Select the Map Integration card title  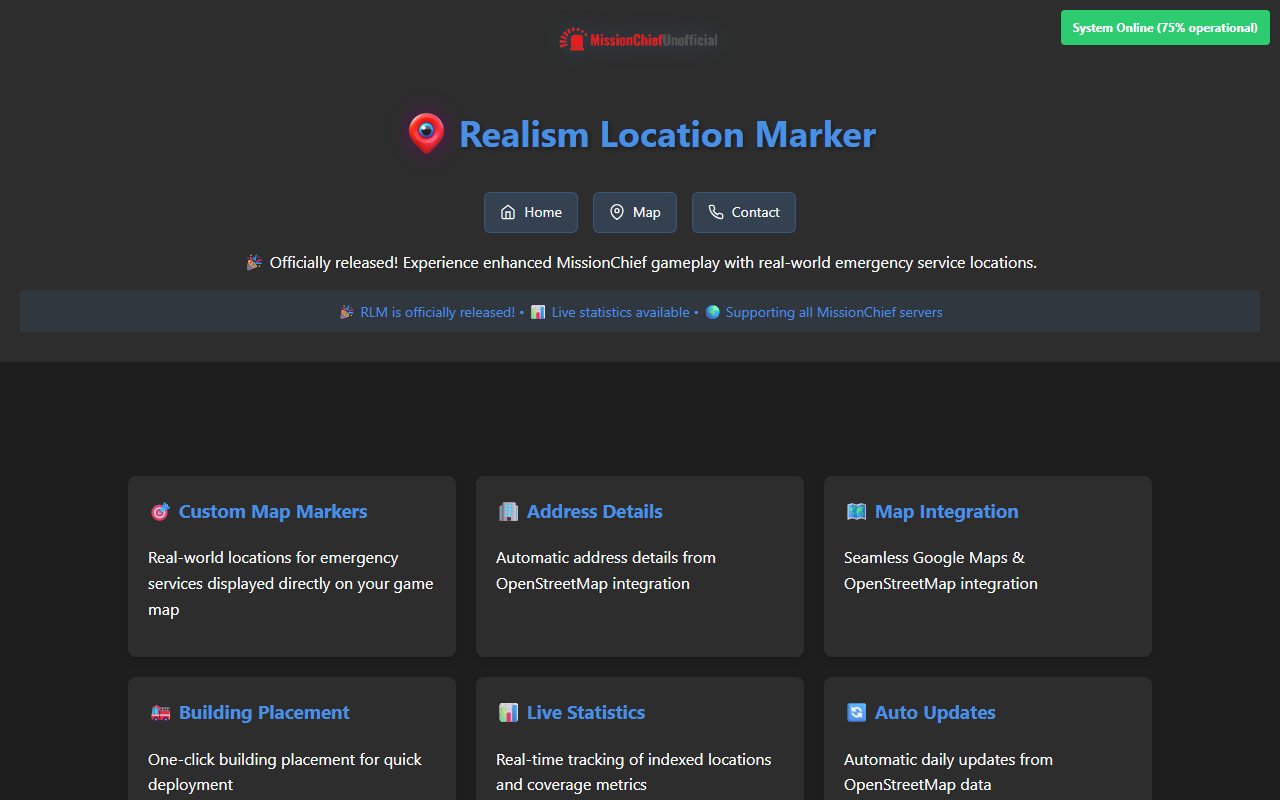[947, 511]
